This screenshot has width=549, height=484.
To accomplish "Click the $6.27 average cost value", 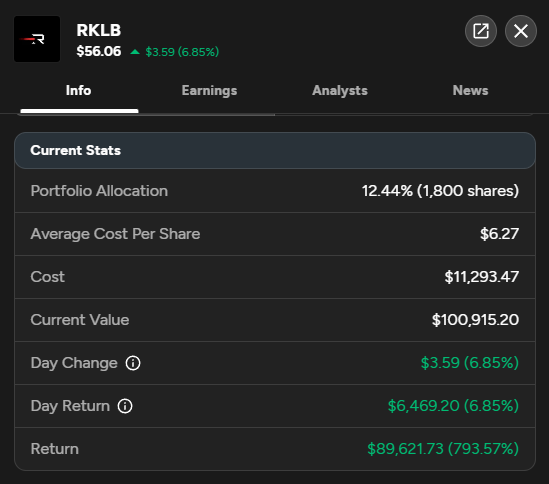I will click(499, 234).
